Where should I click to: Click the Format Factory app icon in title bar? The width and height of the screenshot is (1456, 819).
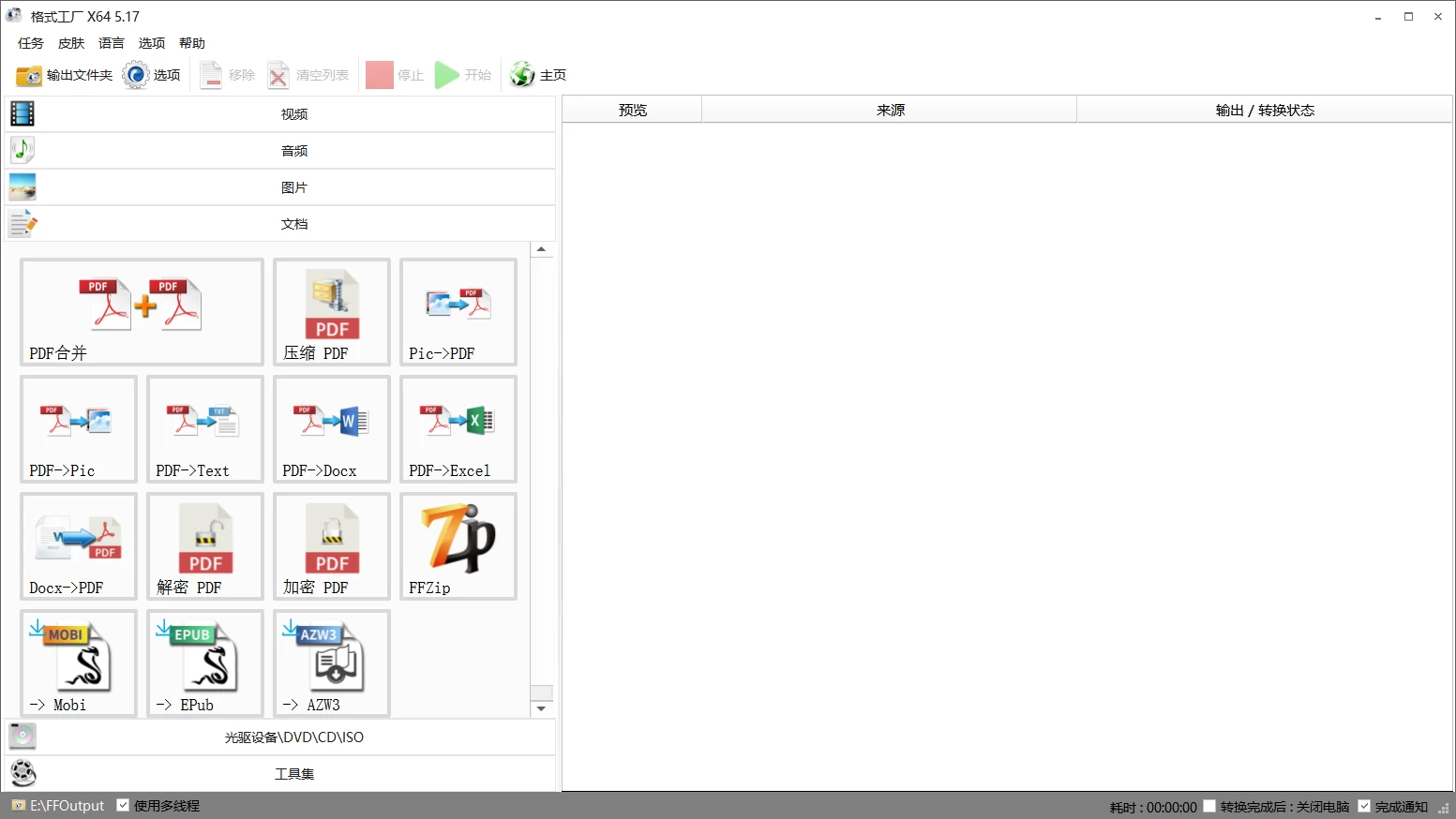coord(14,16)
